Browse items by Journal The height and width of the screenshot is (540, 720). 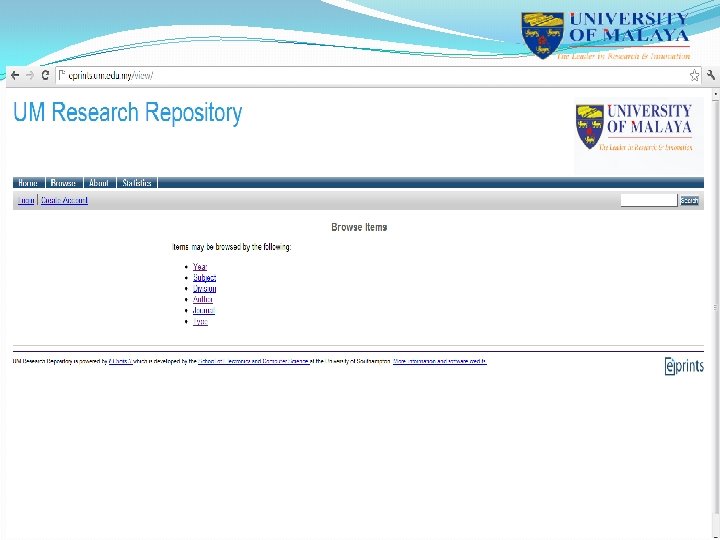(x=204, y=310)
